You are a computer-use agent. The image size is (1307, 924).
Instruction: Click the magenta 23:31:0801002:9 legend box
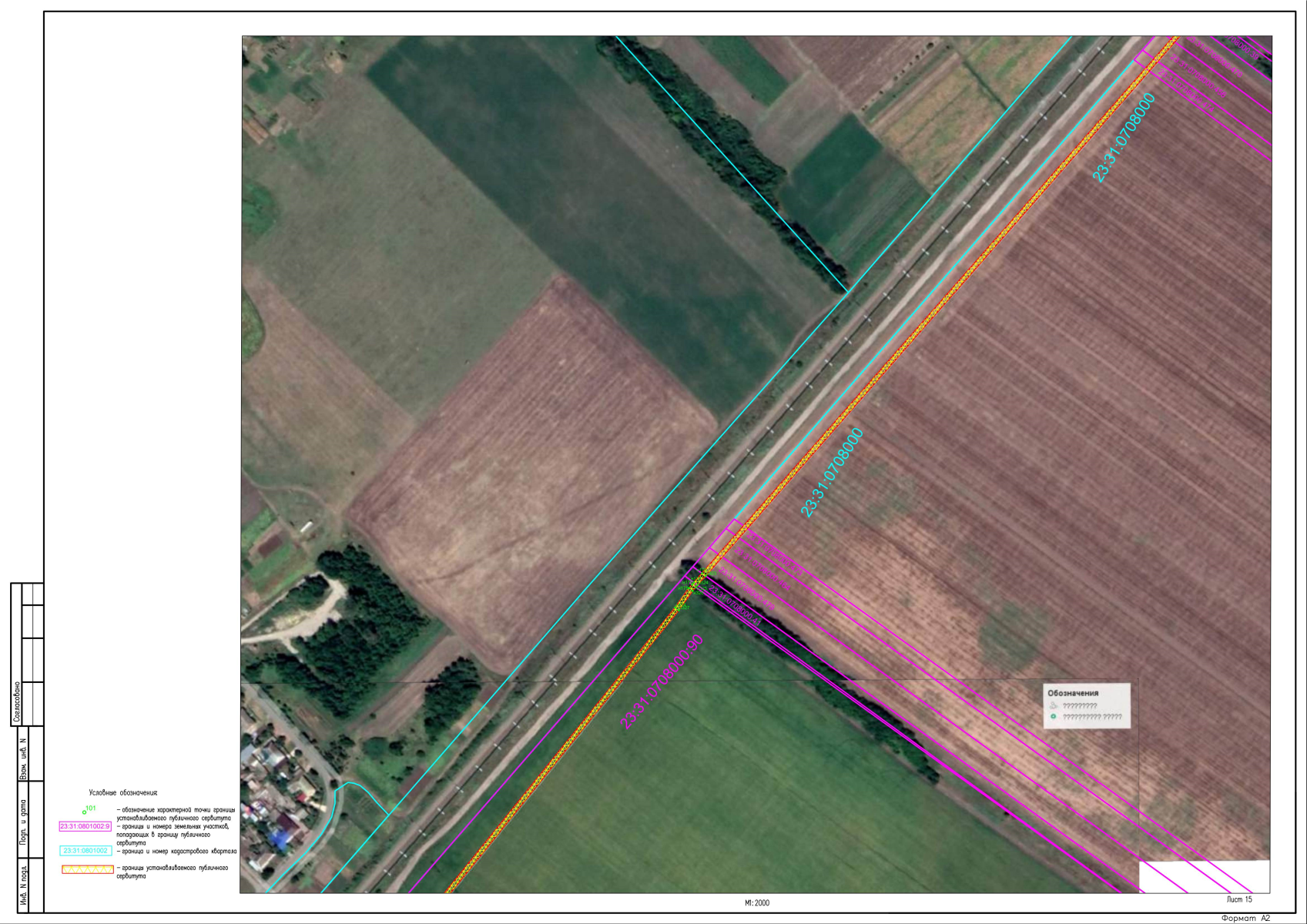pyautogui.click(x=85, y=826)
